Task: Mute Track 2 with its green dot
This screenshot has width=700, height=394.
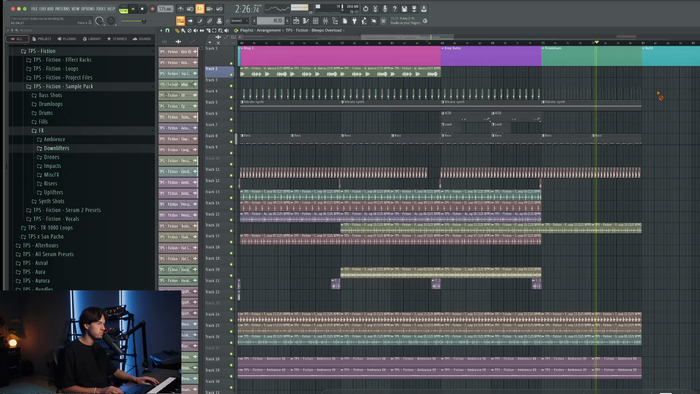Action: 231,75
